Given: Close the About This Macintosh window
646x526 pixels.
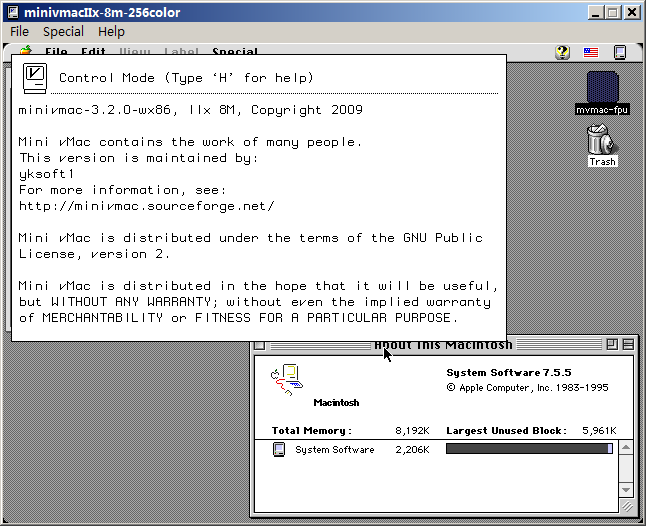Looking at the screenshot, I should point(260,345).
